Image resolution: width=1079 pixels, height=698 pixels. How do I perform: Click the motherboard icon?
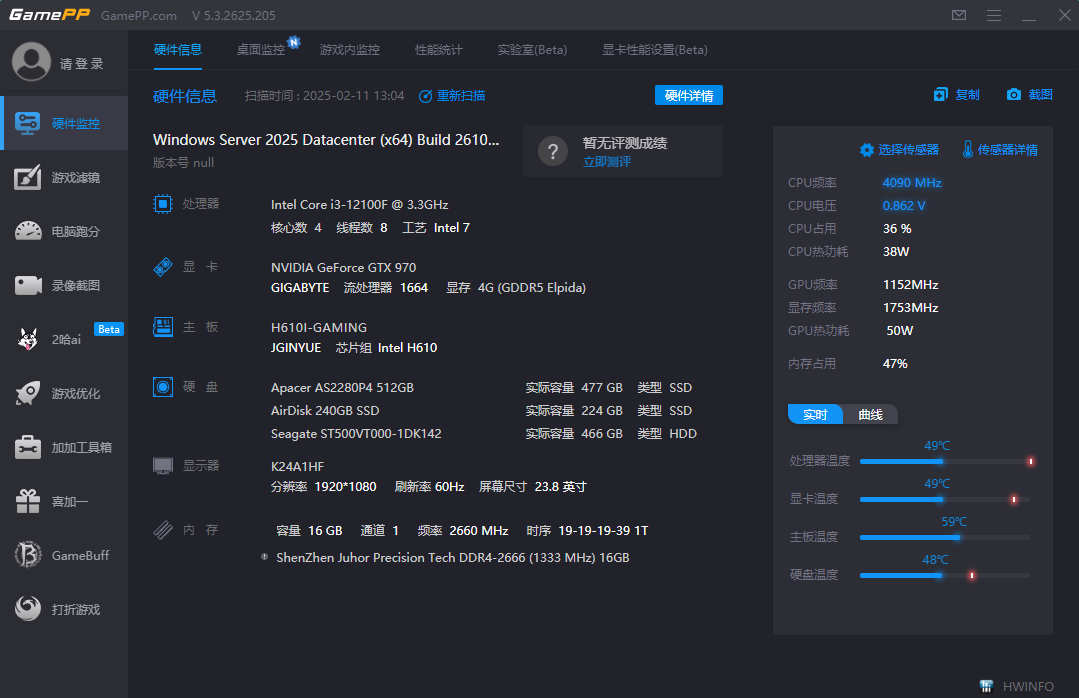coord(162,326)
